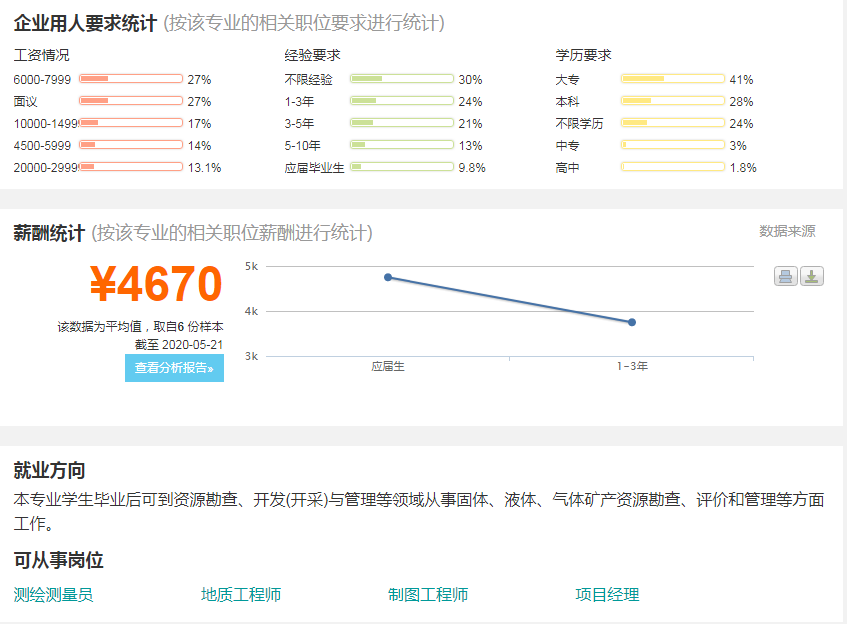Viewport: 847px width, 624px height.
Task: Click the 企业用人要求统计 heading
Action: point(85,23)
